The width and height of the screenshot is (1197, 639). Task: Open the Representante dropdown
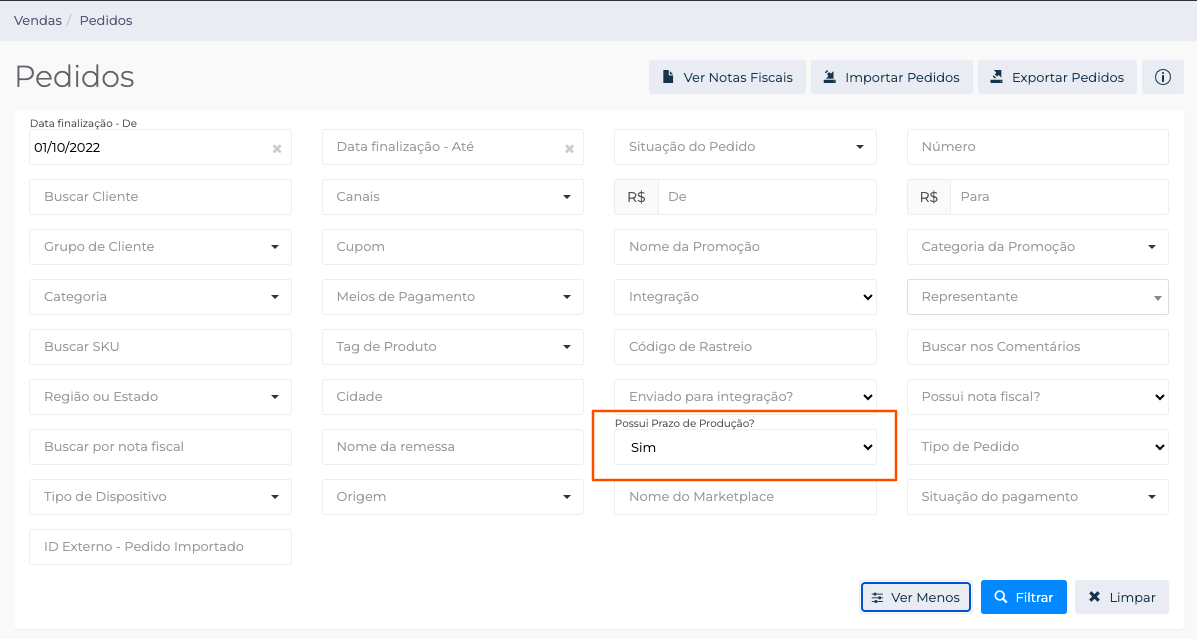point(1037,297)
